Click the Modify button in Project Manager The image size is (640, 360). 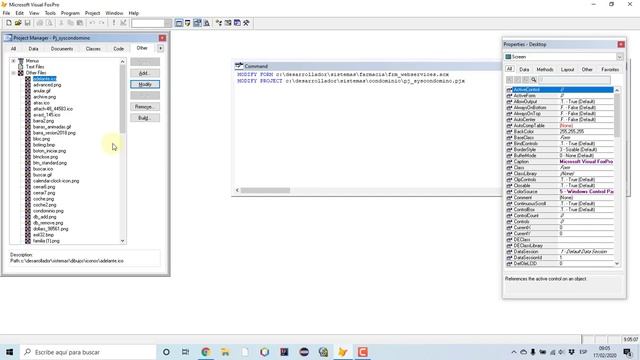click(x=145, y=84)
